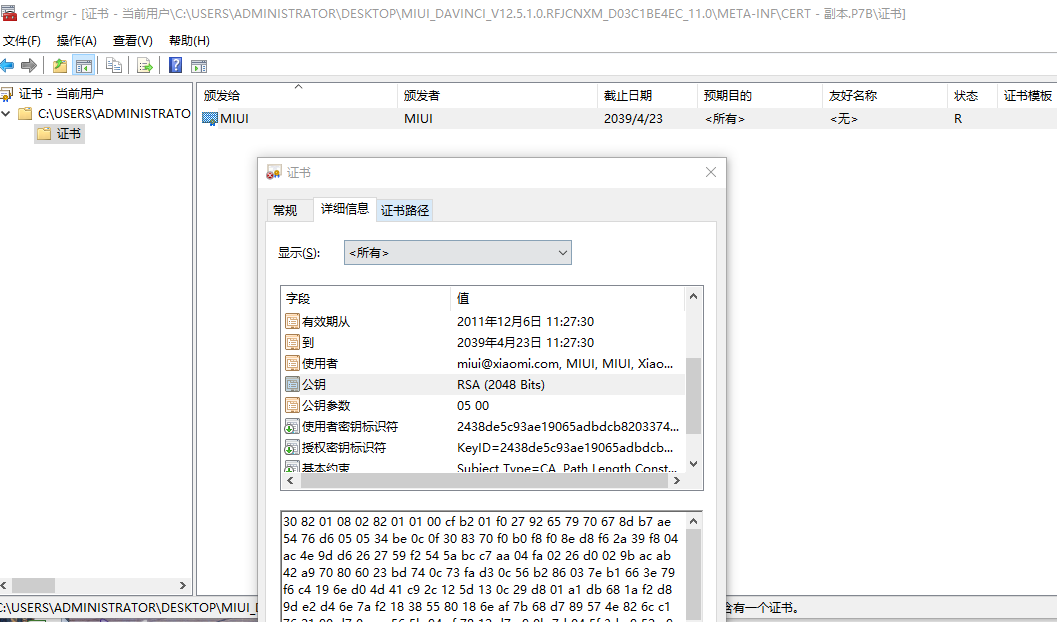Open the 帮助(H) menu
Viewport: 1057px width, 622px height.
point(189,40)
